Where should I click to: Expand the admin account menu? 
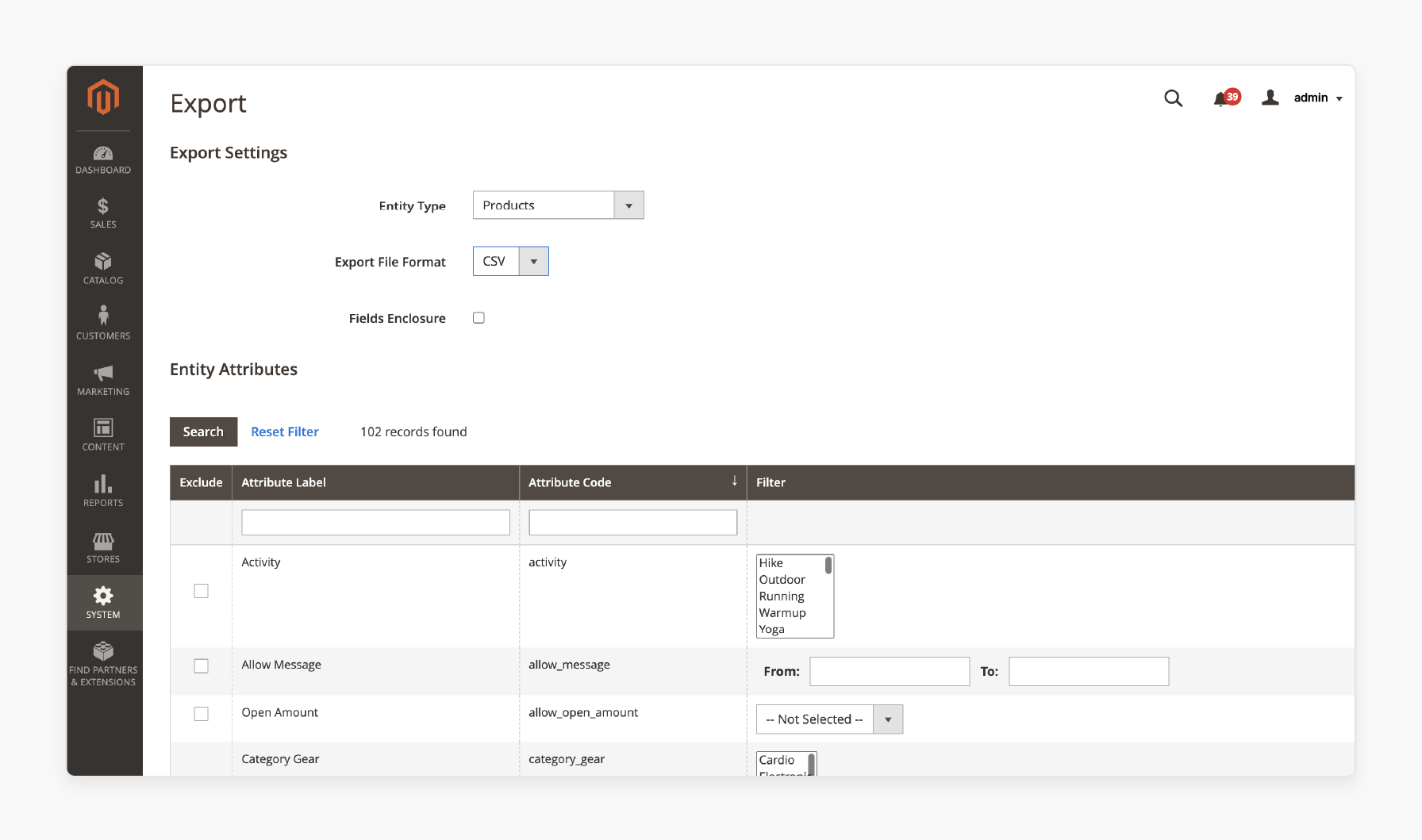coord(1318,98)
